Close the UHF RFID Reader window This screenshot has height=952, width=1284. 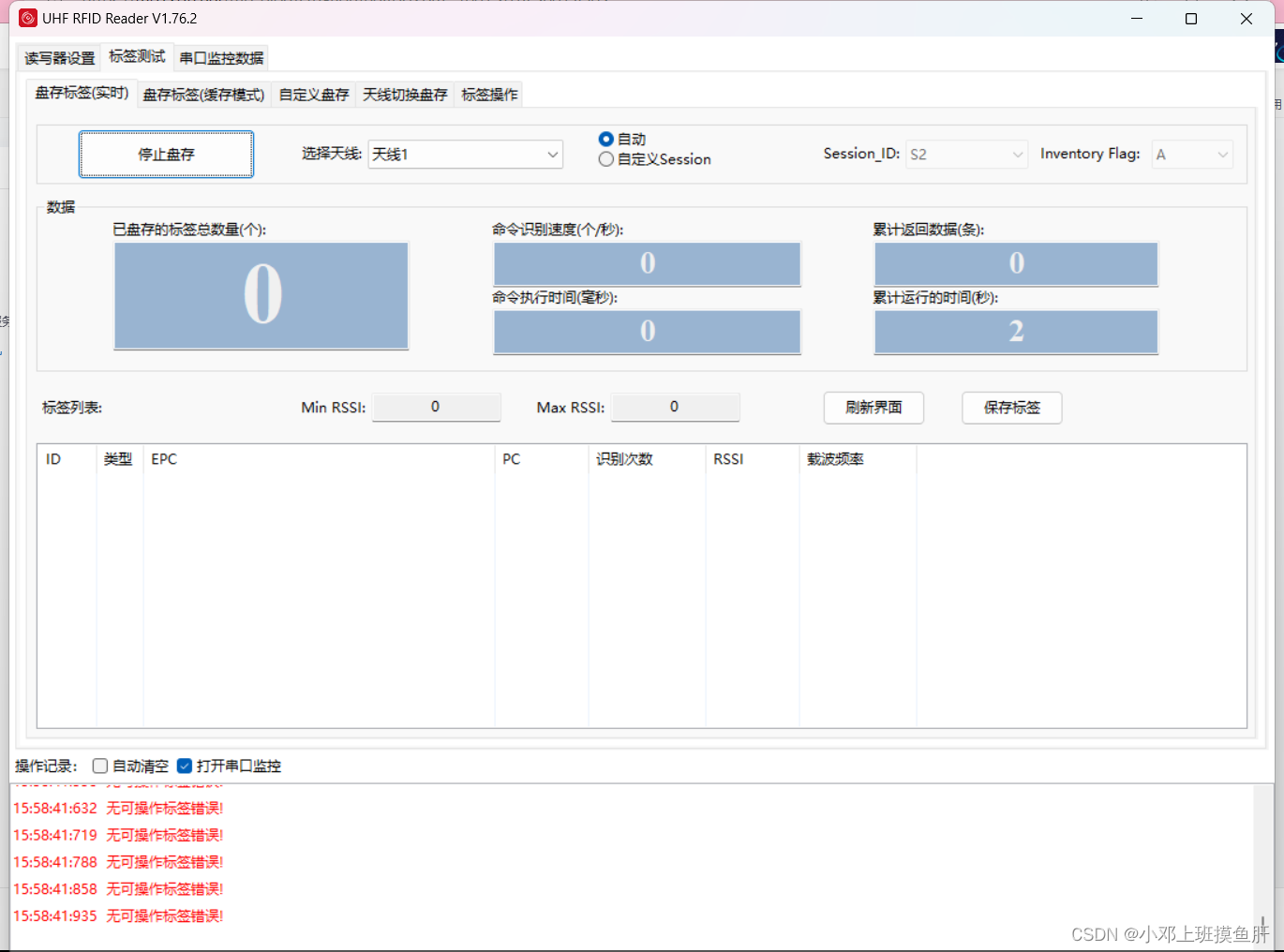(1247, 19)
